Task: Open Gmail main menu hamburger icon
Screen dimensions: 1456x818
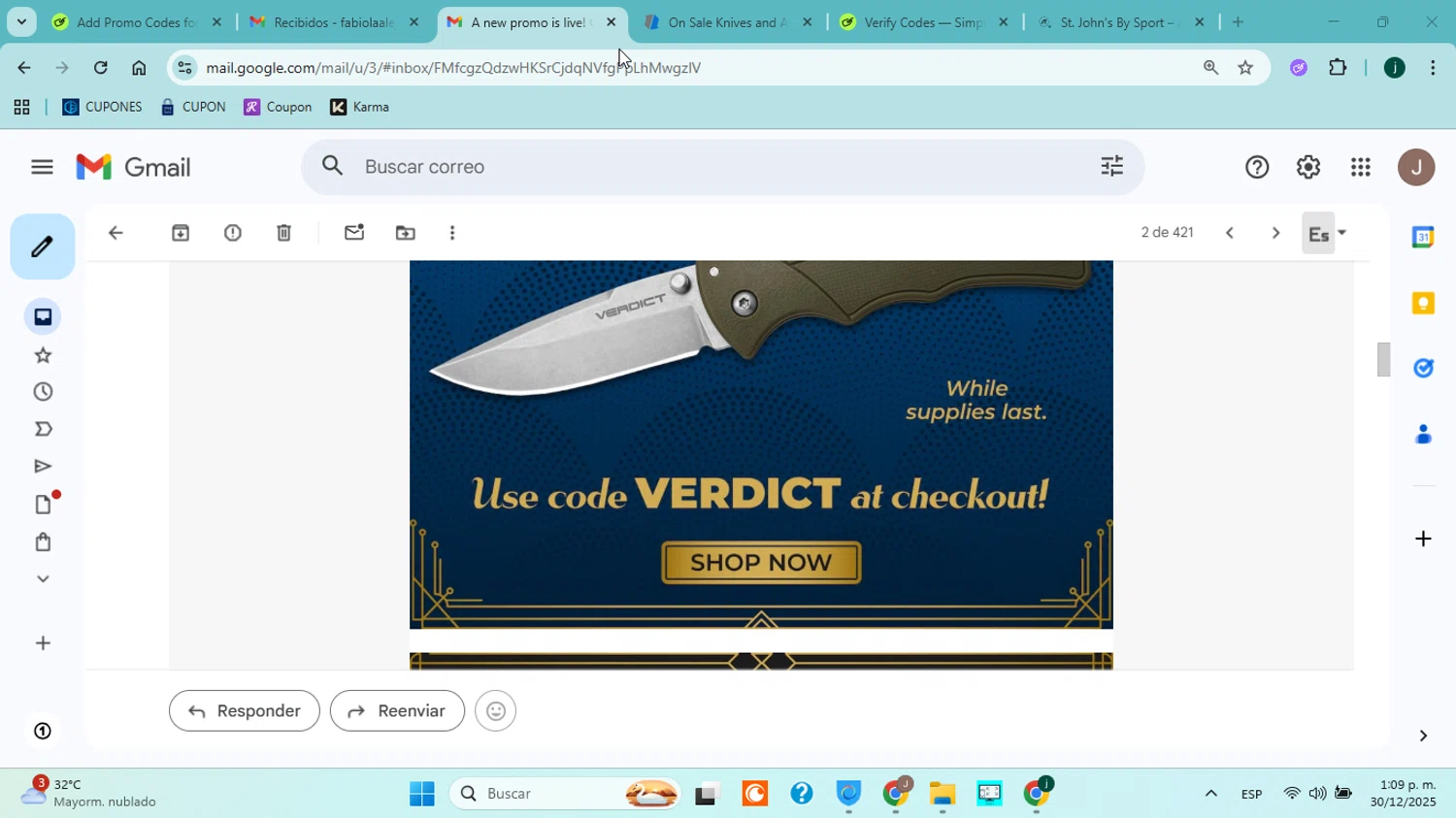Action: (42, 167)
